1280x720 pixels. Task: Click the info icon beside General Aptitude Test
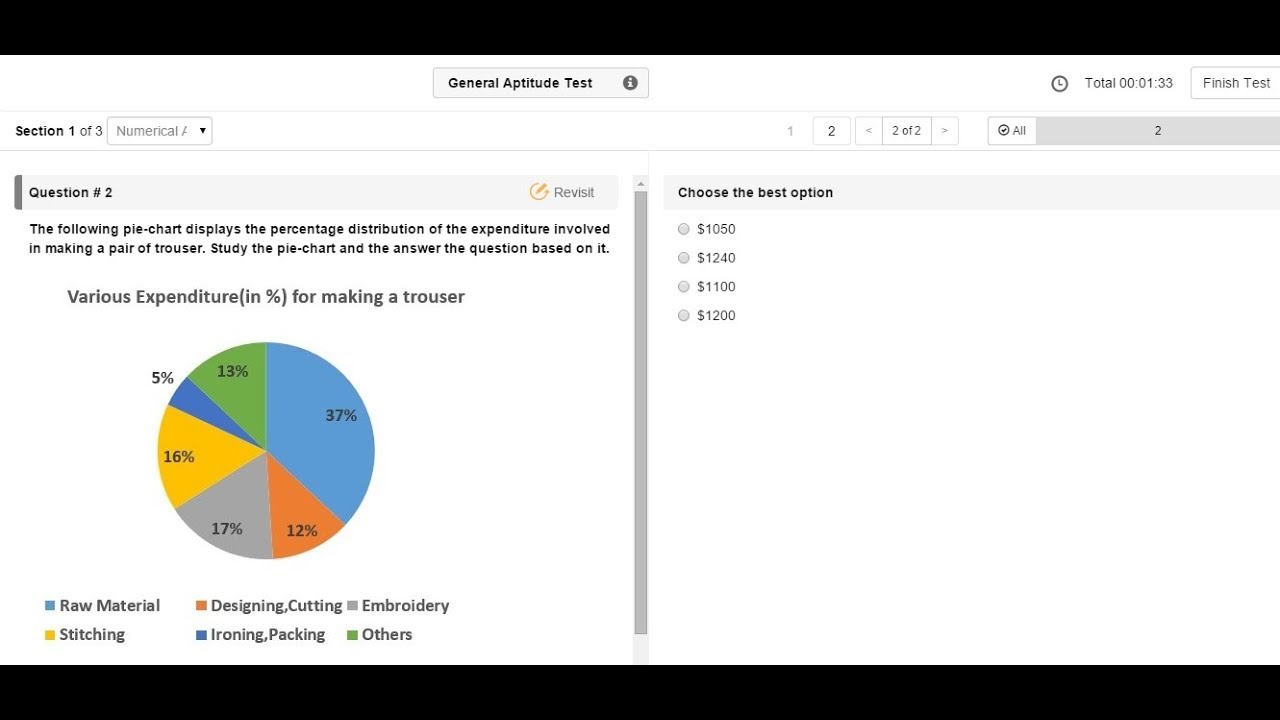point(630,83)
